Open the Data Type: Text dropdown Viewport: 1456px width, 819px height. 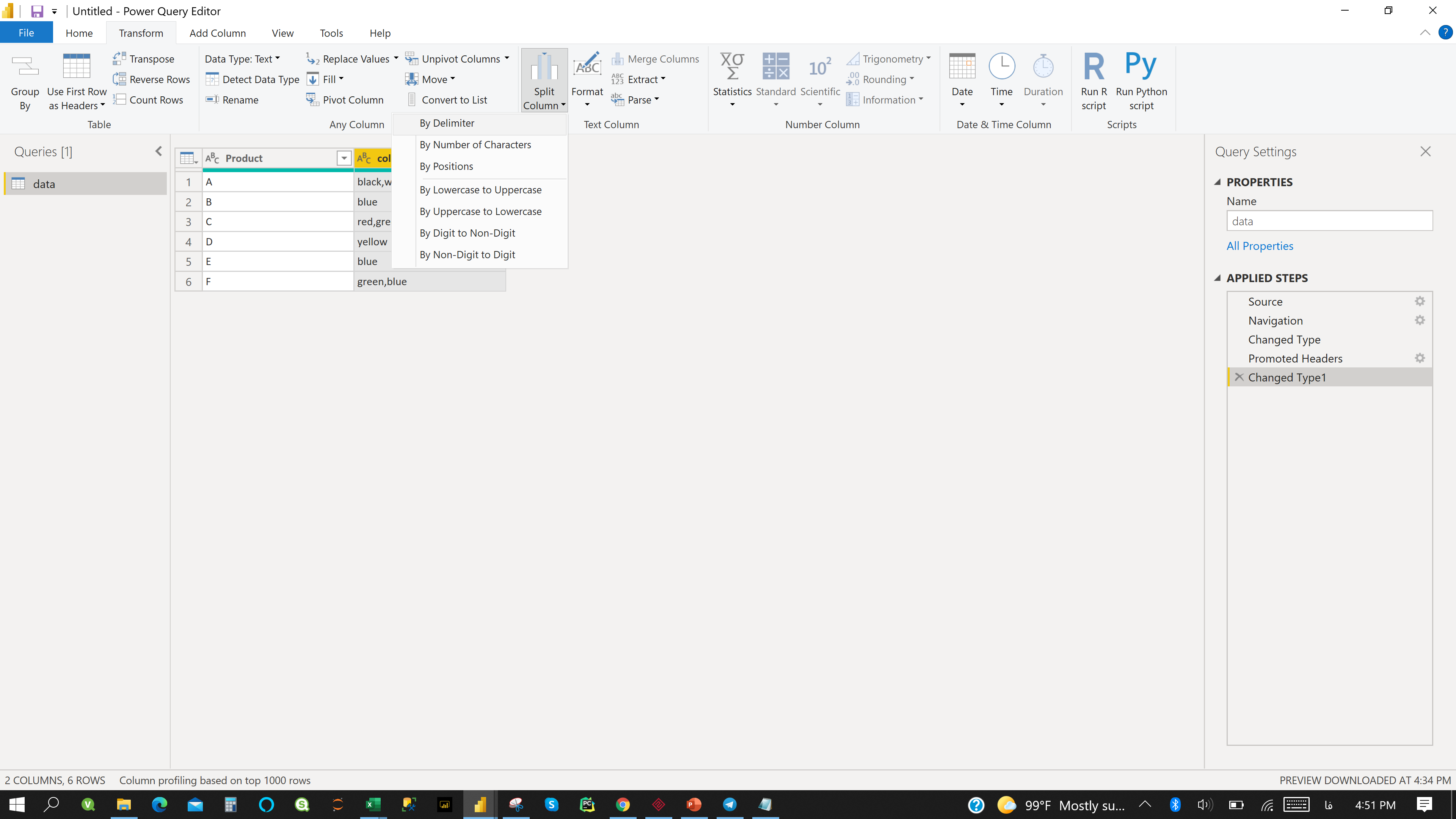pyautogui.click(x=242, y=59)
